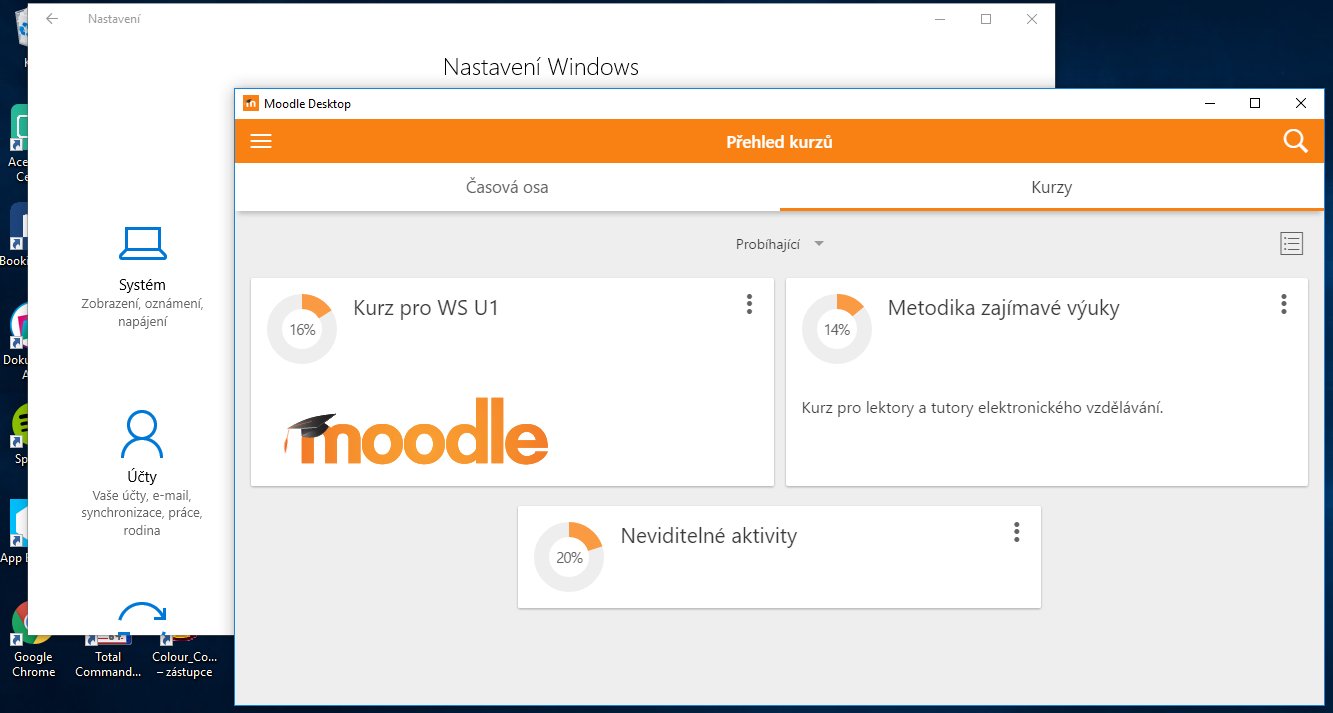
Task: Open options menu for Metodika zajímavé výuky
Action: (x=1284, y=305)
